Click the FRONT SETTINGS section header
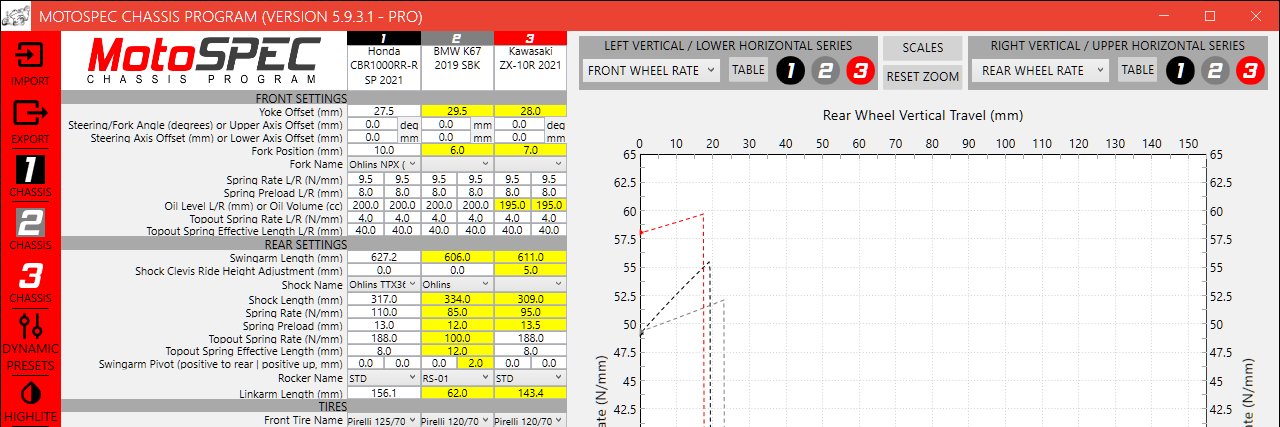 click(x=313, y=98)
